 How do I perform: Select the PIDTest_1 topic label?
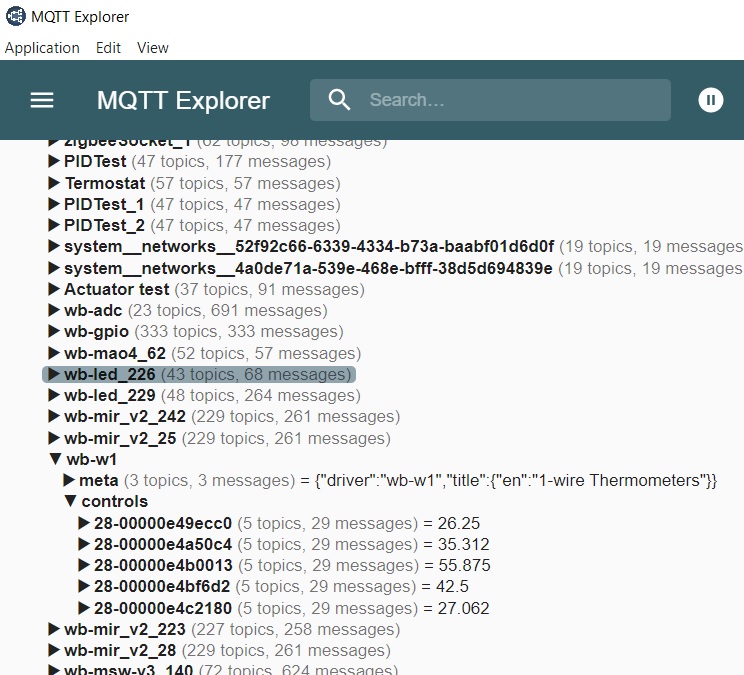104,204
